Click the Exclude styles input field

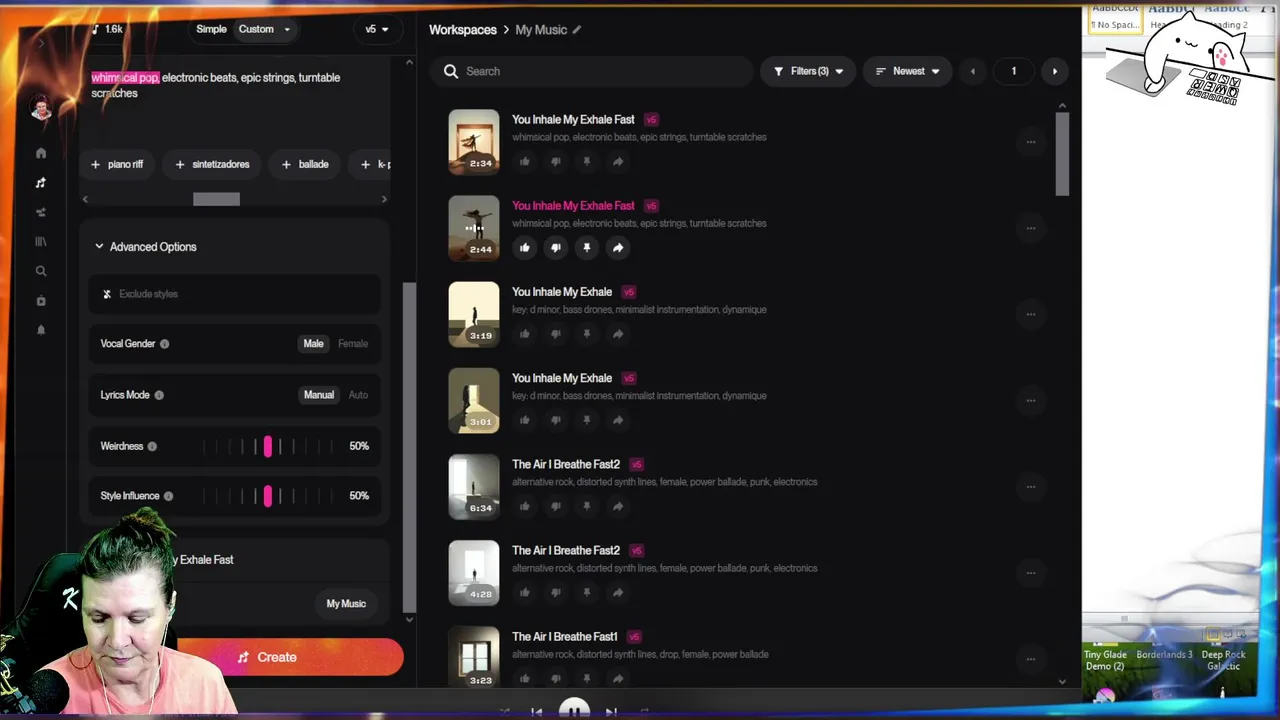pyautogui.click(x=235, y=294)
